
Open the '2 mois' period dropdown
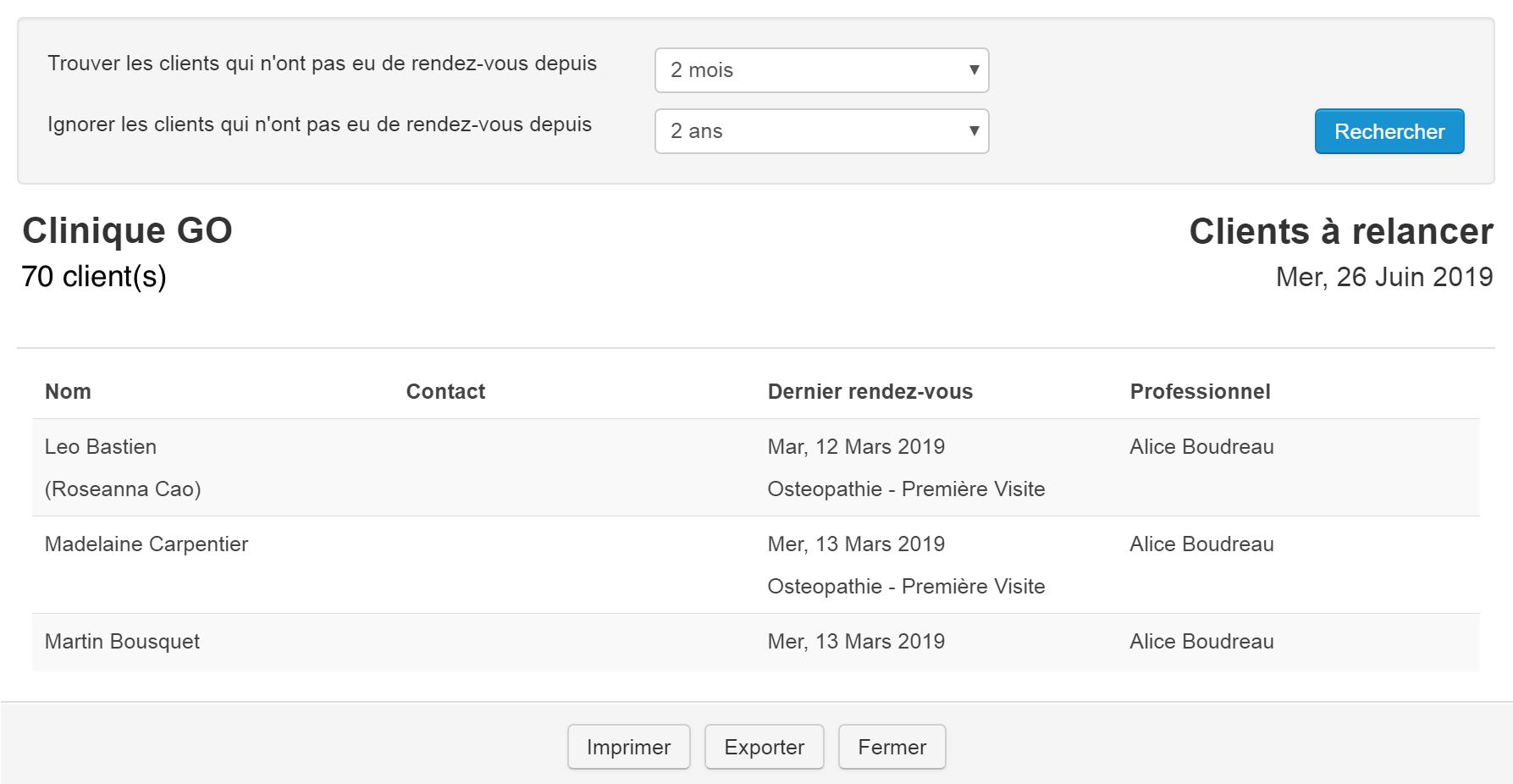coord(821,70)
